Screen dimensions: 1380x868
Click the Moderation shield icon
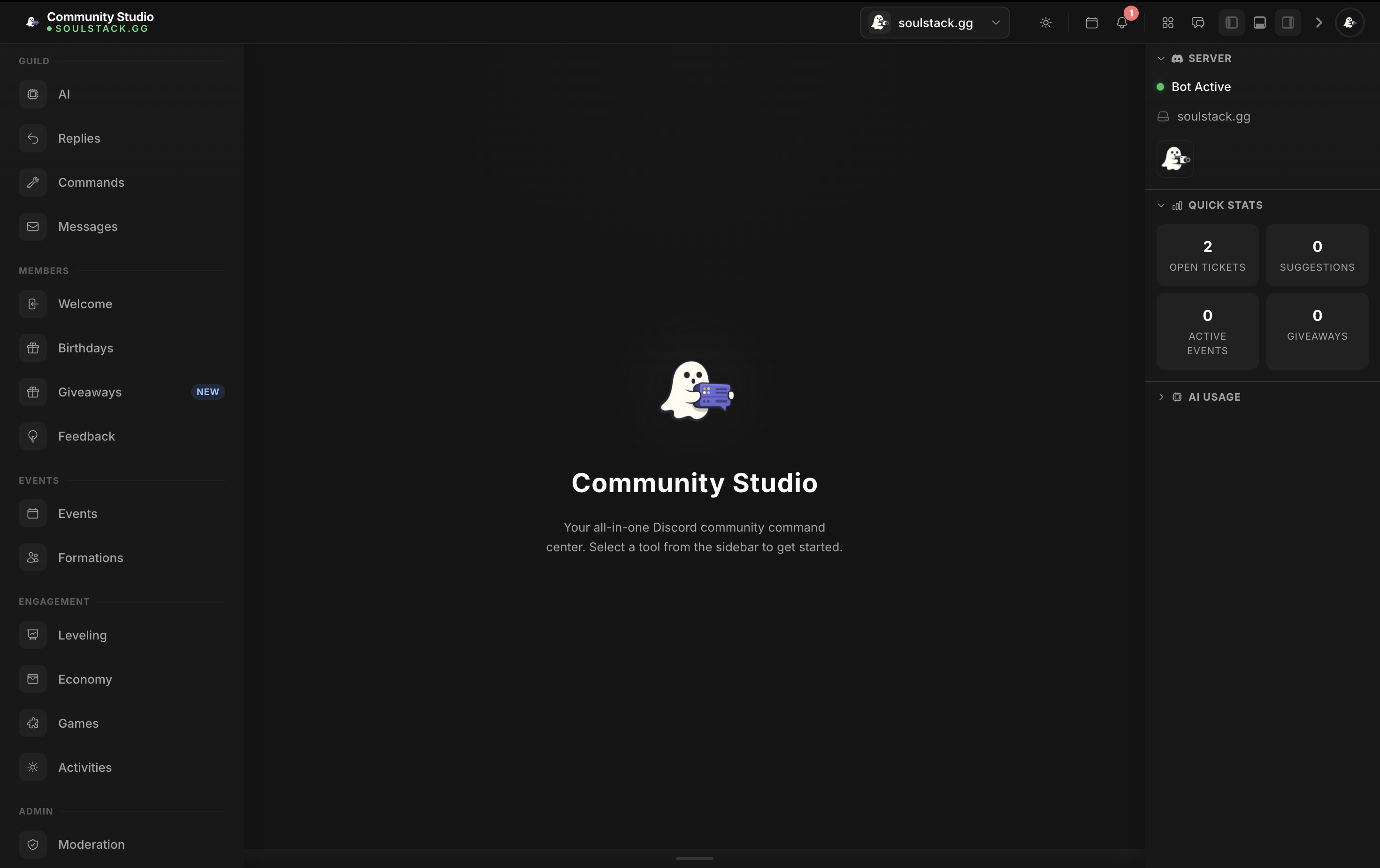coord(33,845)
